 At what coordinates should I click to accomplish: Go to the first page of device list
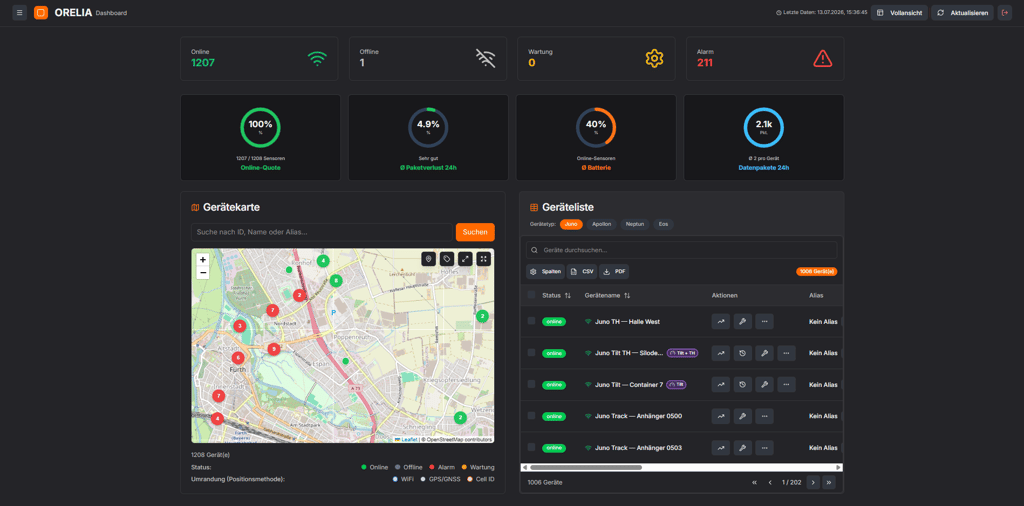pyautogui.click(x=754, y=482)
